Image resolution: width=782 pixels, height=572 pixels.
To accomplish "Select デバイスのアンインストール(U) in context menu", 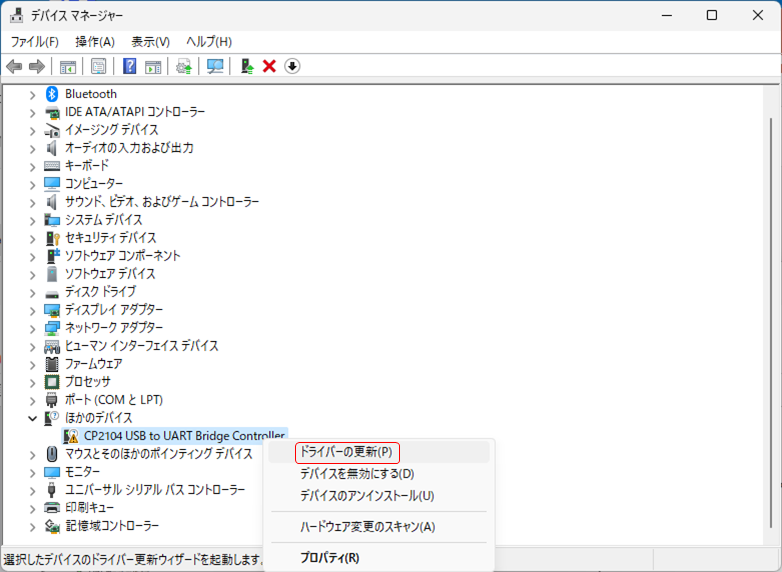I will [367, 496].
